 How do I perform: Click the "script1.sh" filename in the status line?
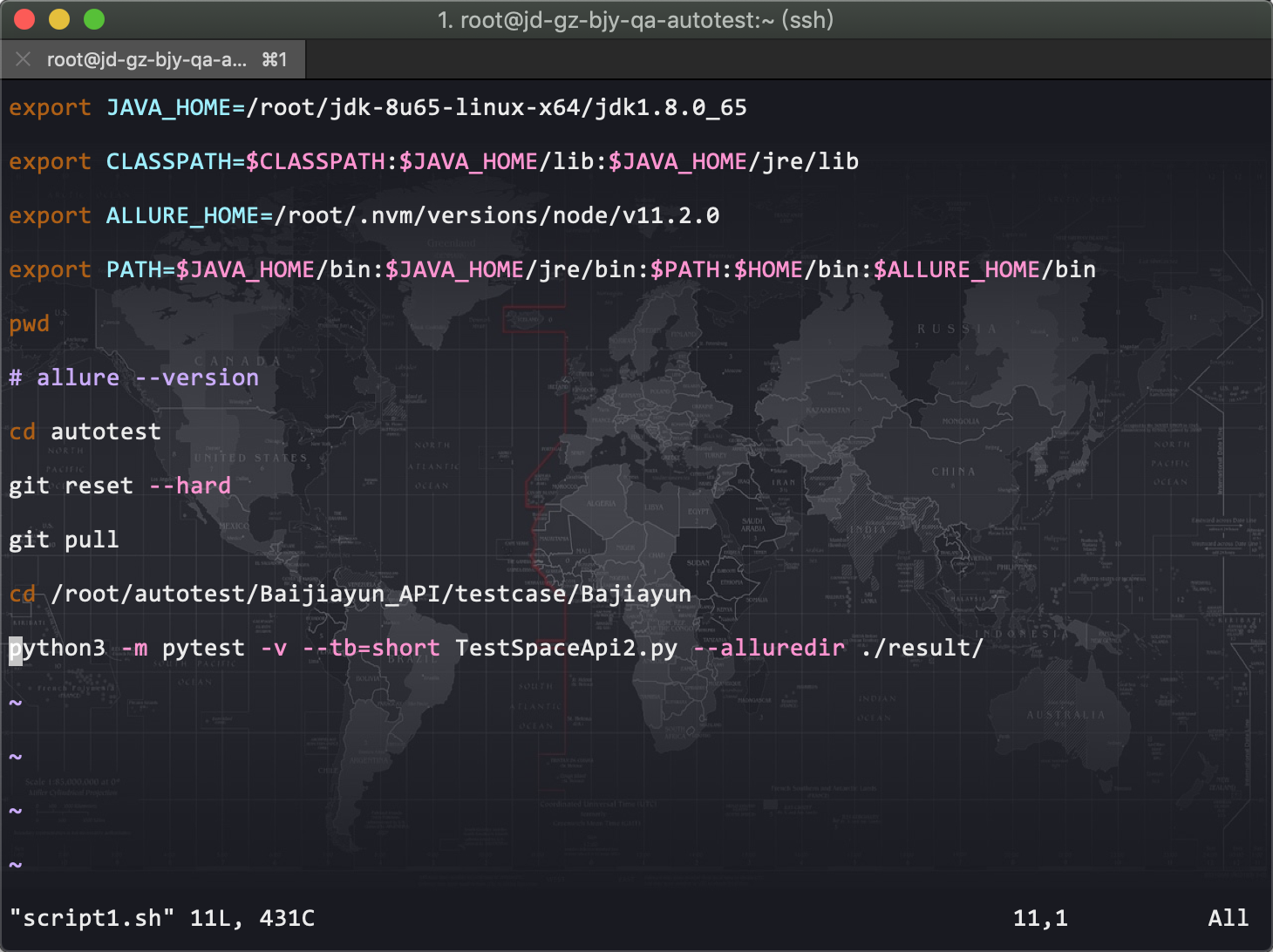point(92,918)
